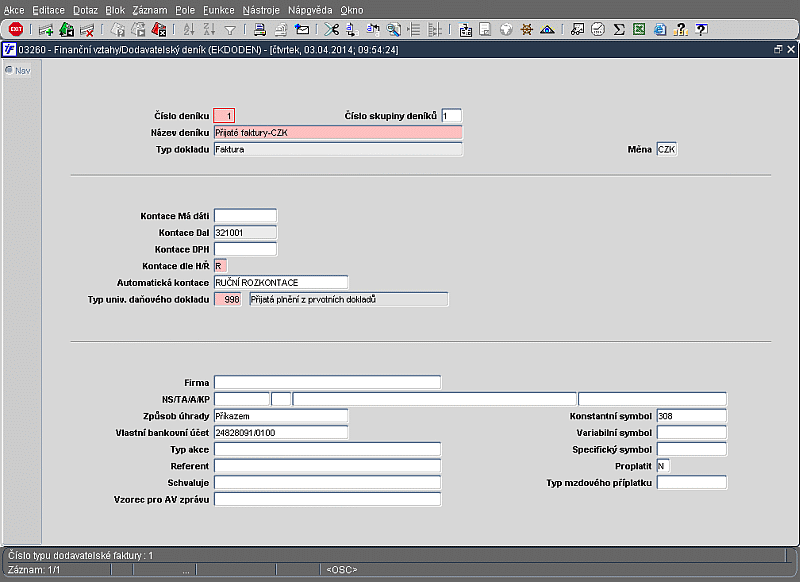Export to Excel with the green Excel icon
The image size is (800, 582).
[x=639, y=30]
